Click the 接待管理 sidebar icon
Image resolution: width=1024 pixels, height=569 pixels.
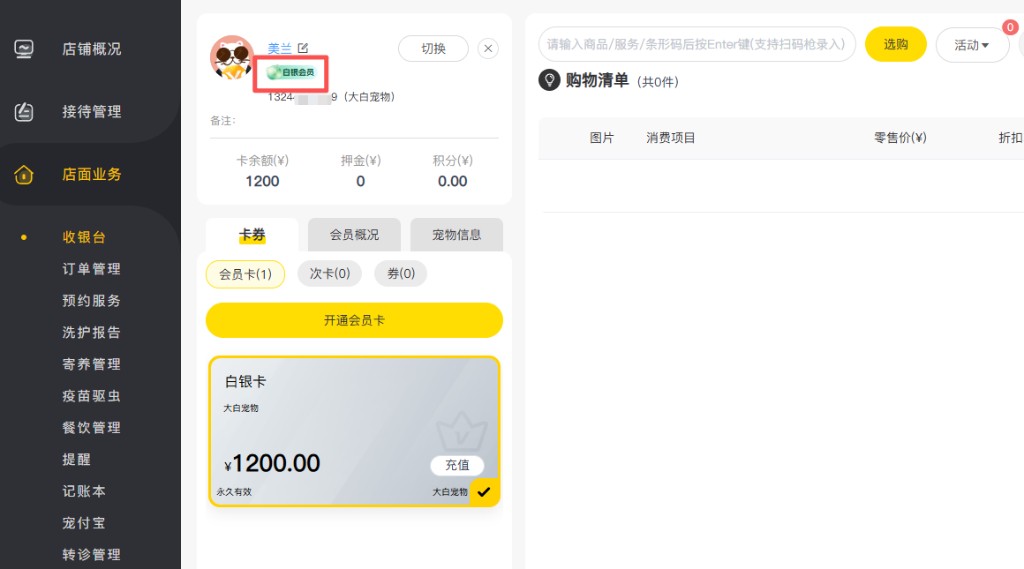point(24,112)
